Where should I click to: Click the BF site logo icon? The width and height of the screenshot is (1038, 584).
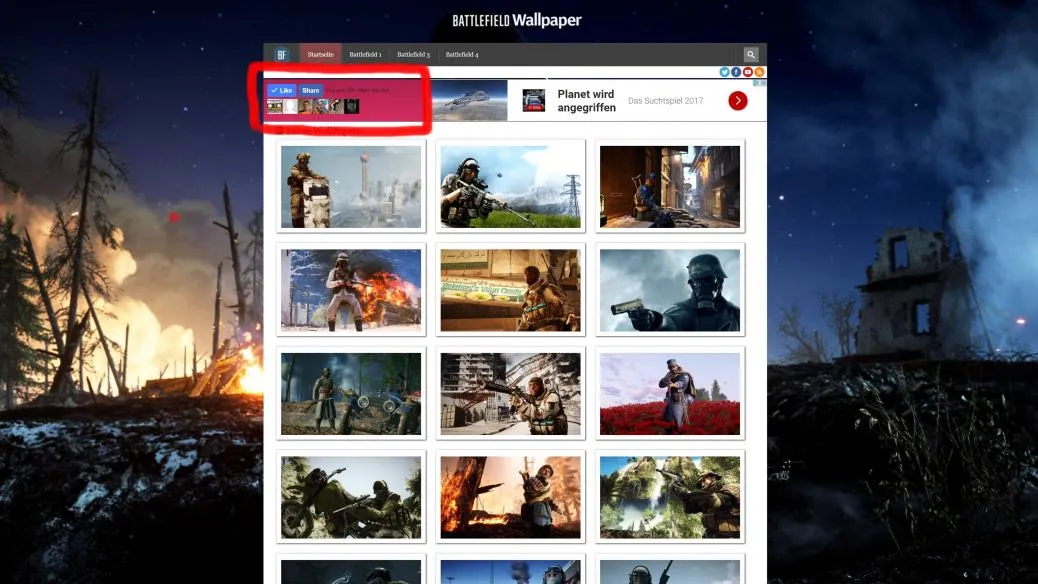pyautogui.click(x=282, y=55)
